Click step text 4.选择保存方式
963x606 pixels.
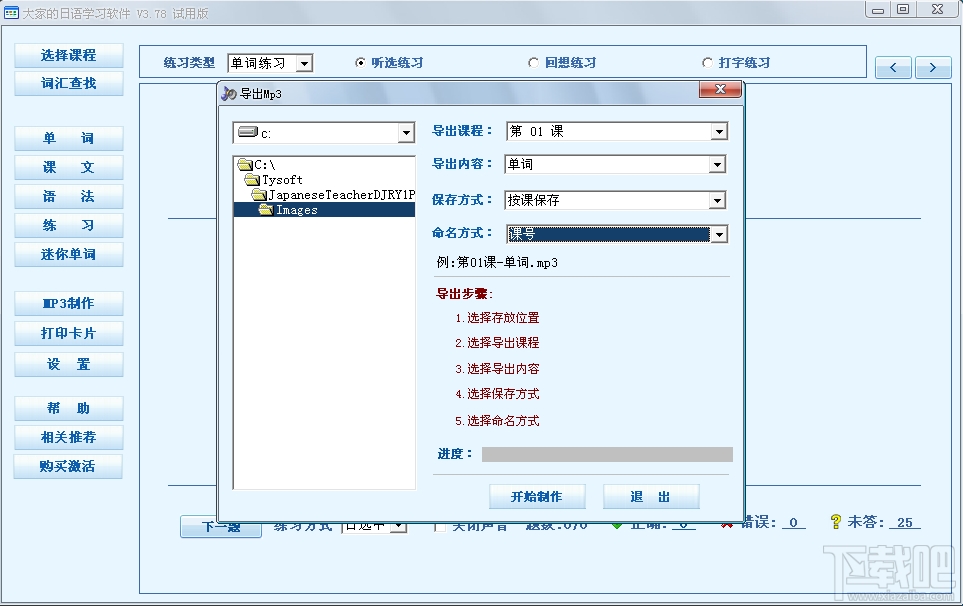coord(497,394)
